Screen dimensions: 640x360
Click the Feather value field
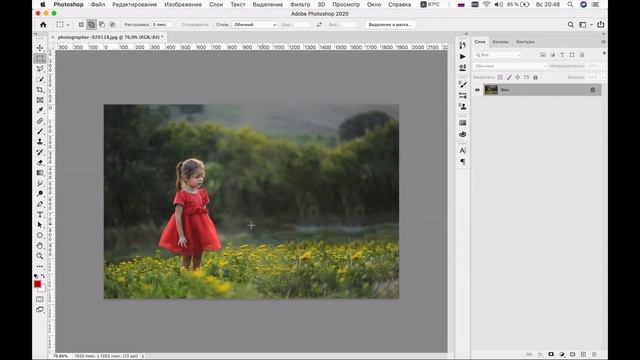162,24
